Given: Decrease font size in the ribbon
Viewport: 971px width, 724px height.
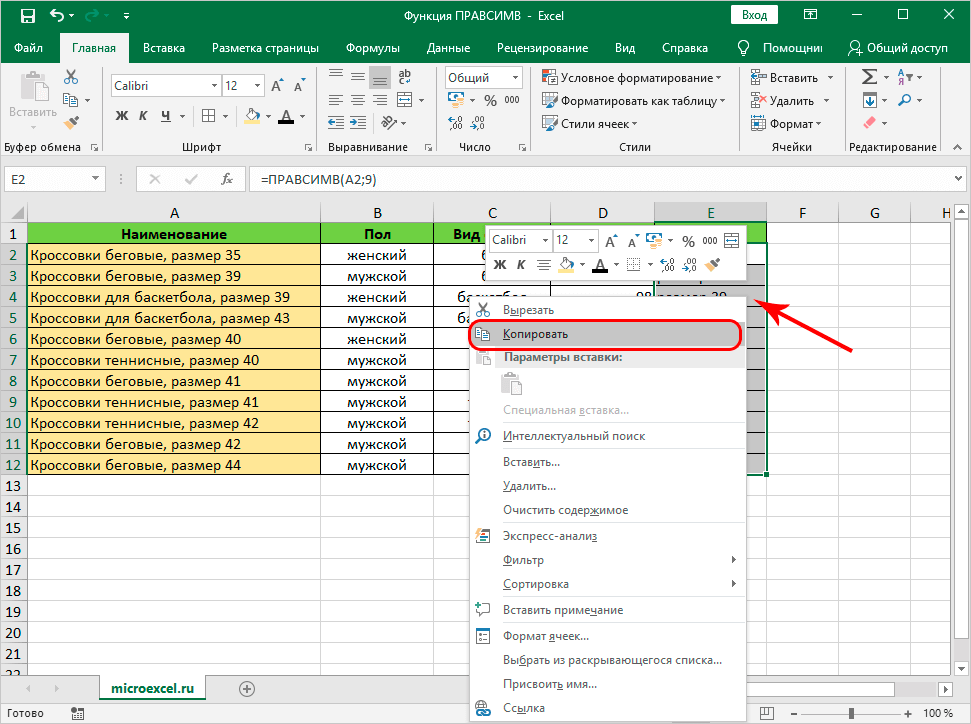Looking at the screenshot, I should [300, 86].
